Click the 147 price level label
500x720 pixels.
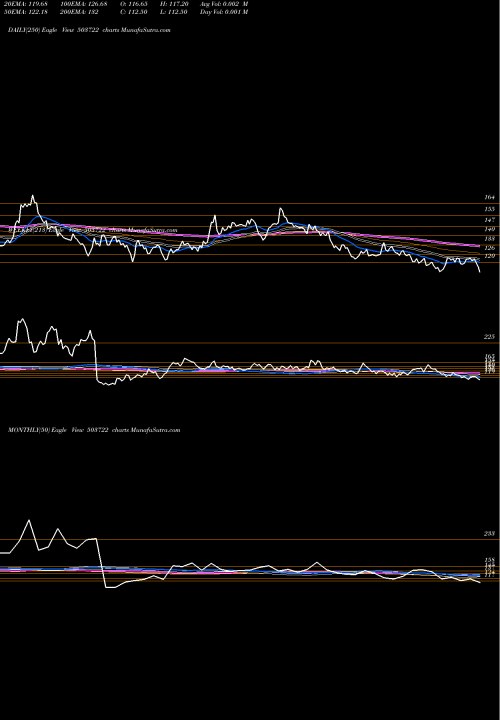pyautogui.click(x=489, y=220)
